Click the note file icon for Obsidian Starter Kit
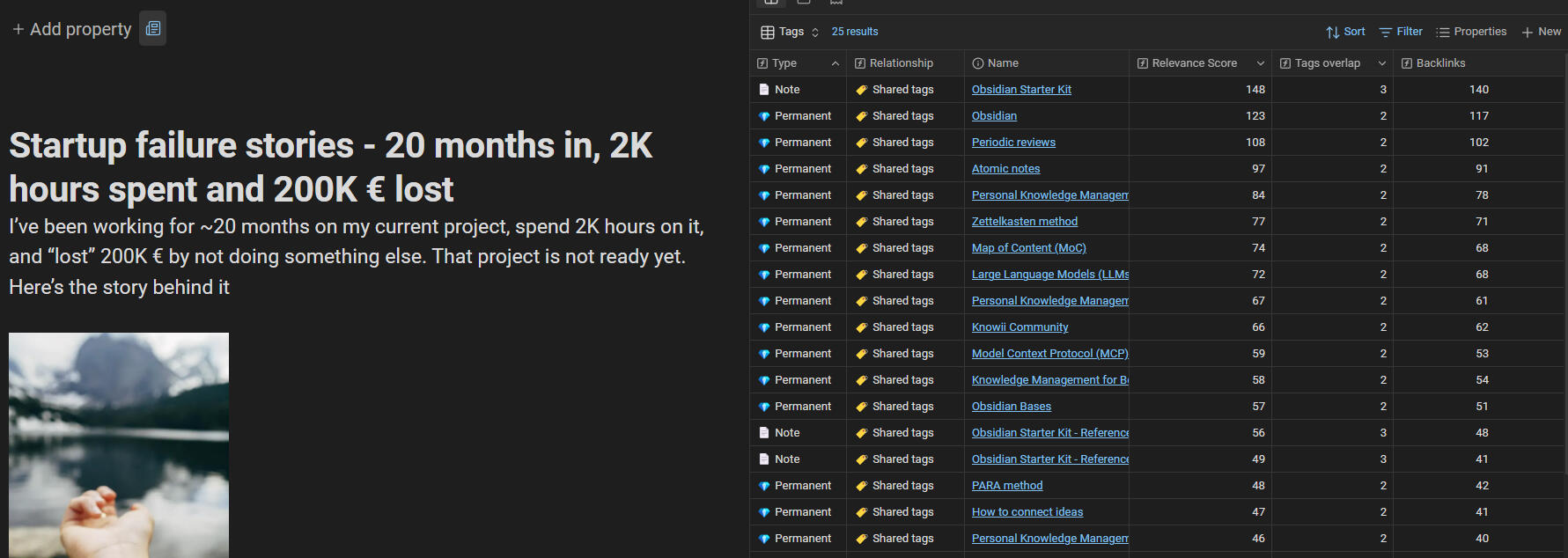This screenshot has height=558, width=1568. click(x=764, y=90)
